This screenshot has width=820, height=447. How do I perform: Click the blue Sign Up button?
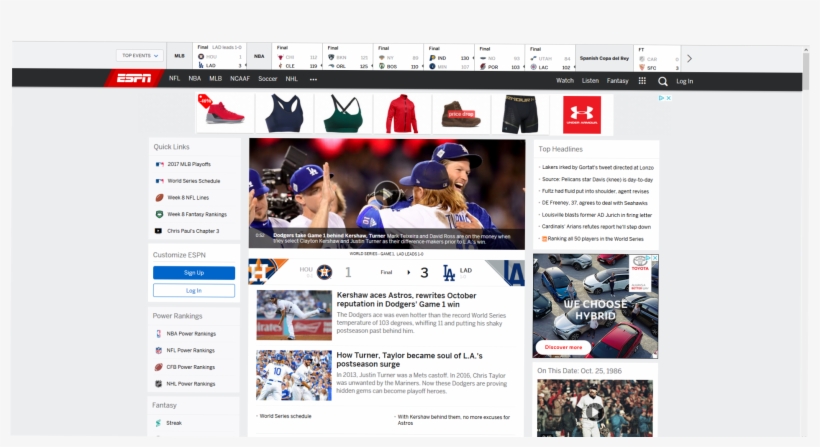(x=194, y=273)
